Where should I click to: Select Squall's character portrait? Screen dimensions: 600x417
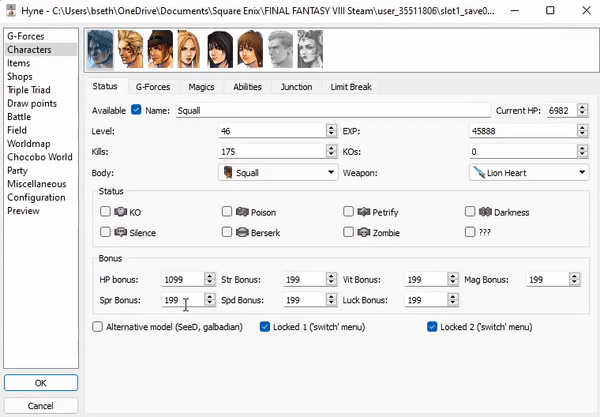coord(100,49)
